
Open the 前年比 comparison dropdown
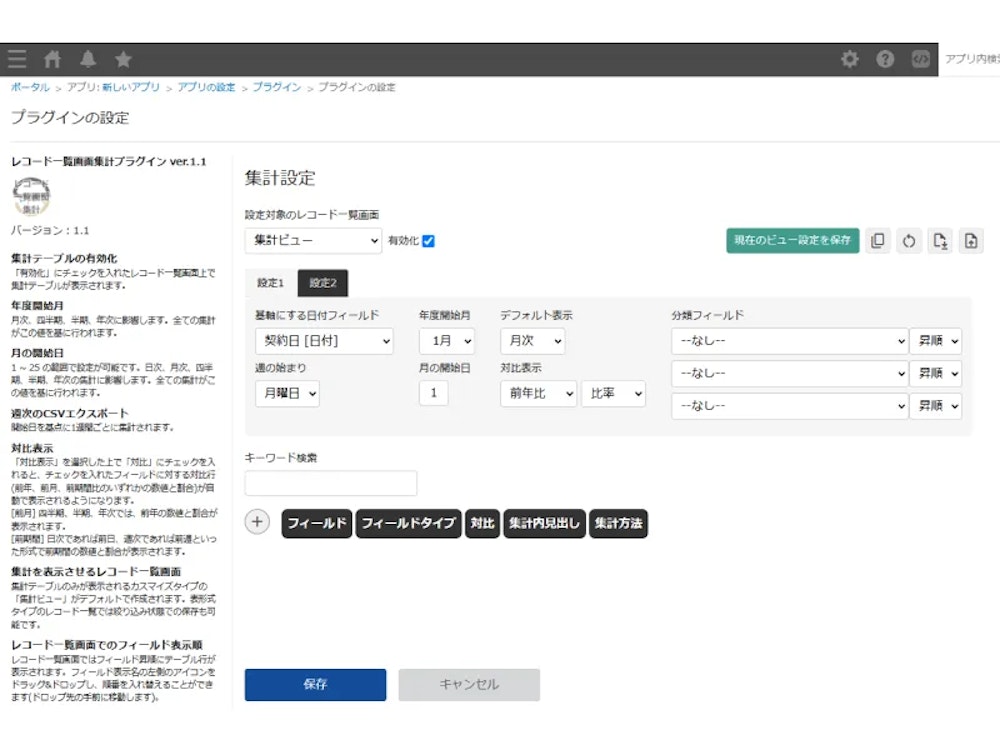click(538, 393)
